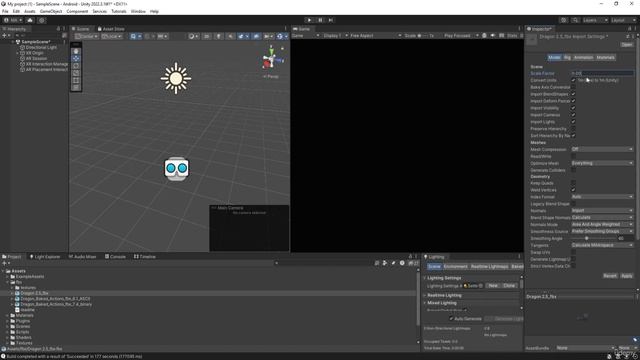Lock the Hierarchy panel

(58, 29)
